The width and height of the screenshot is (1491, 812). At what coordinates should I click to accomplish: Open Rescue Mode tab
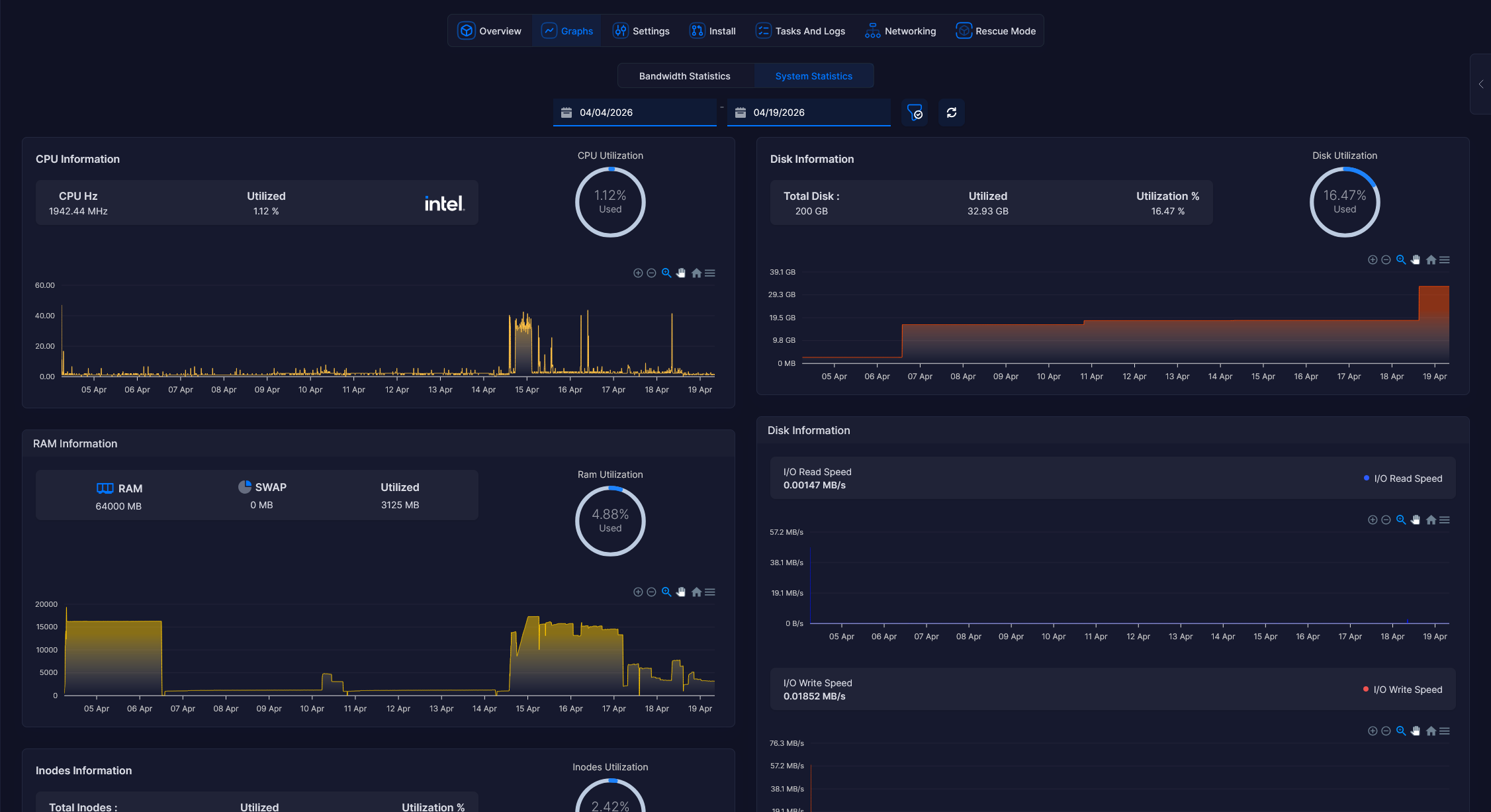[995, 31]
